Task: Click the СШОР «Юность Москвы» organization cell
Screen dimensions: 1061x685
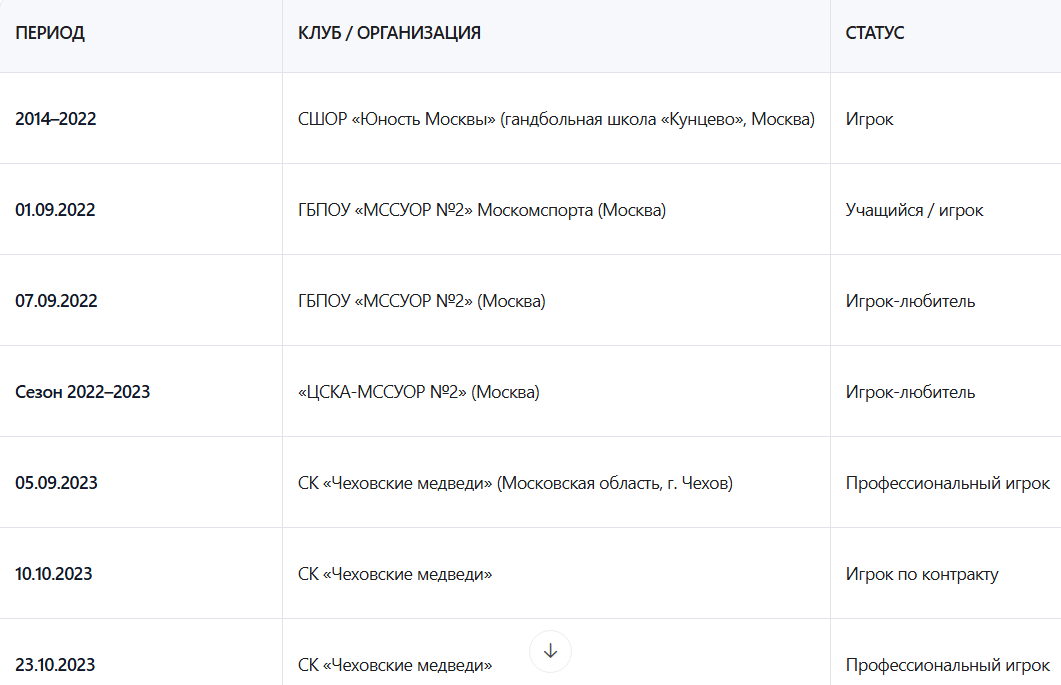Action: (x=556, y=119)
